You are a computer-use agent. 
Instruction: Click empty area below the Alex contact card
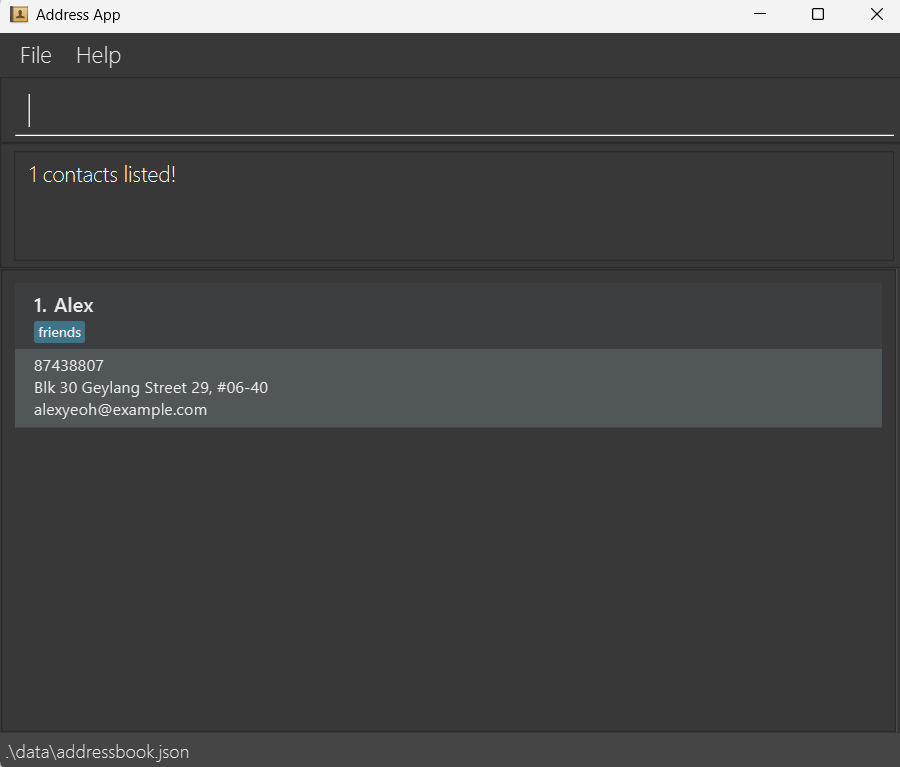pyautogui.click(x=450, y=580)
